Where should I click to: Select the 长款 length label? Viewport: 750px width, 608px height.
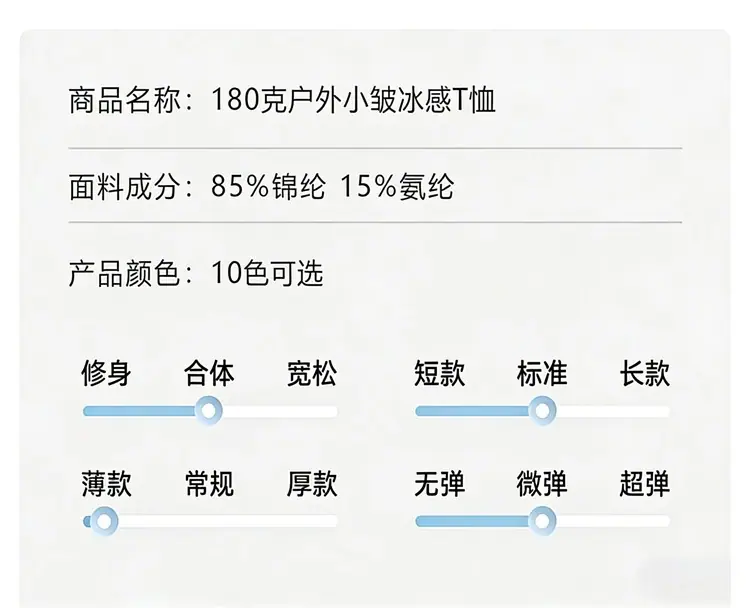tap(645, 373)
